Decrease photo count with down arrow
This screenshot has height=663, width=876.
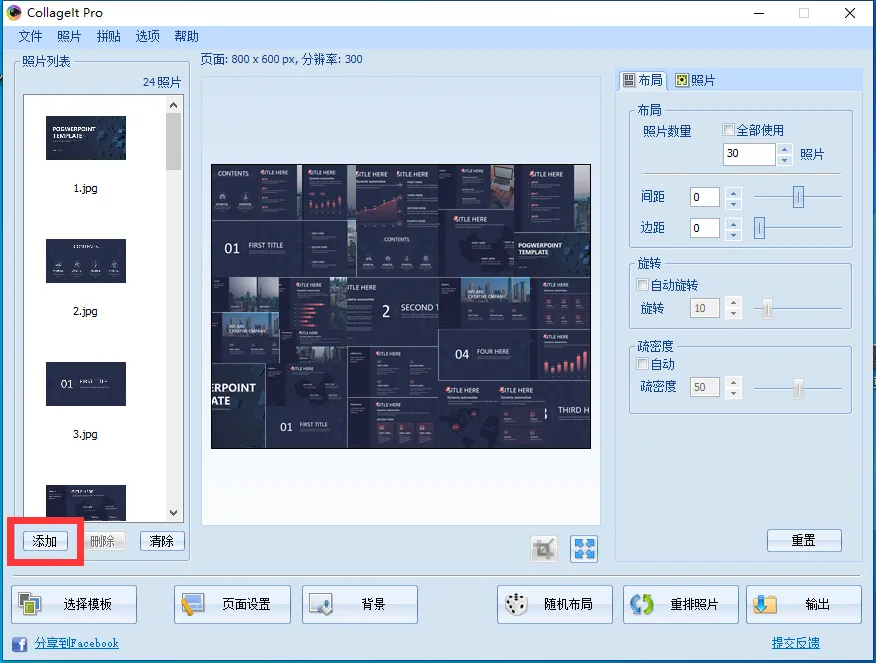(x=784, y=160)
